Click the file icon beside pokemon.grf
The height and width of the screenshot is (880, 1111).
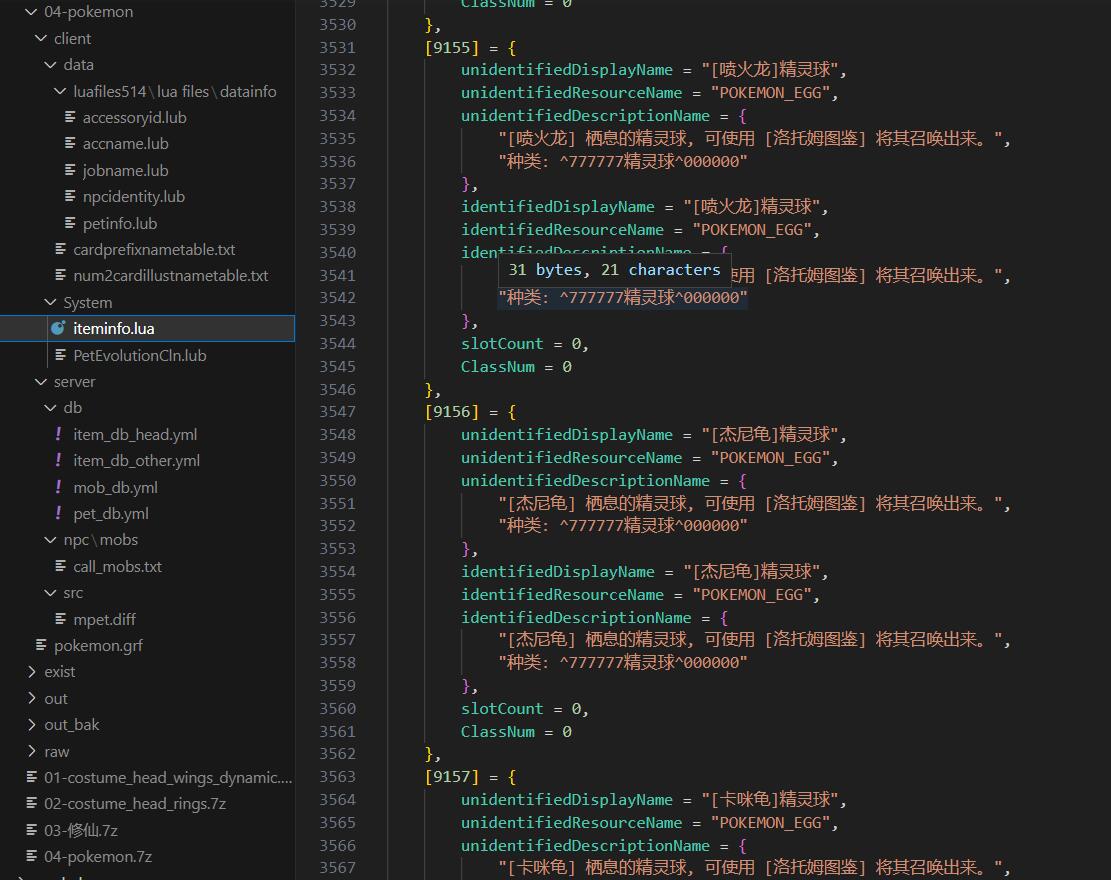click(41, 645)
